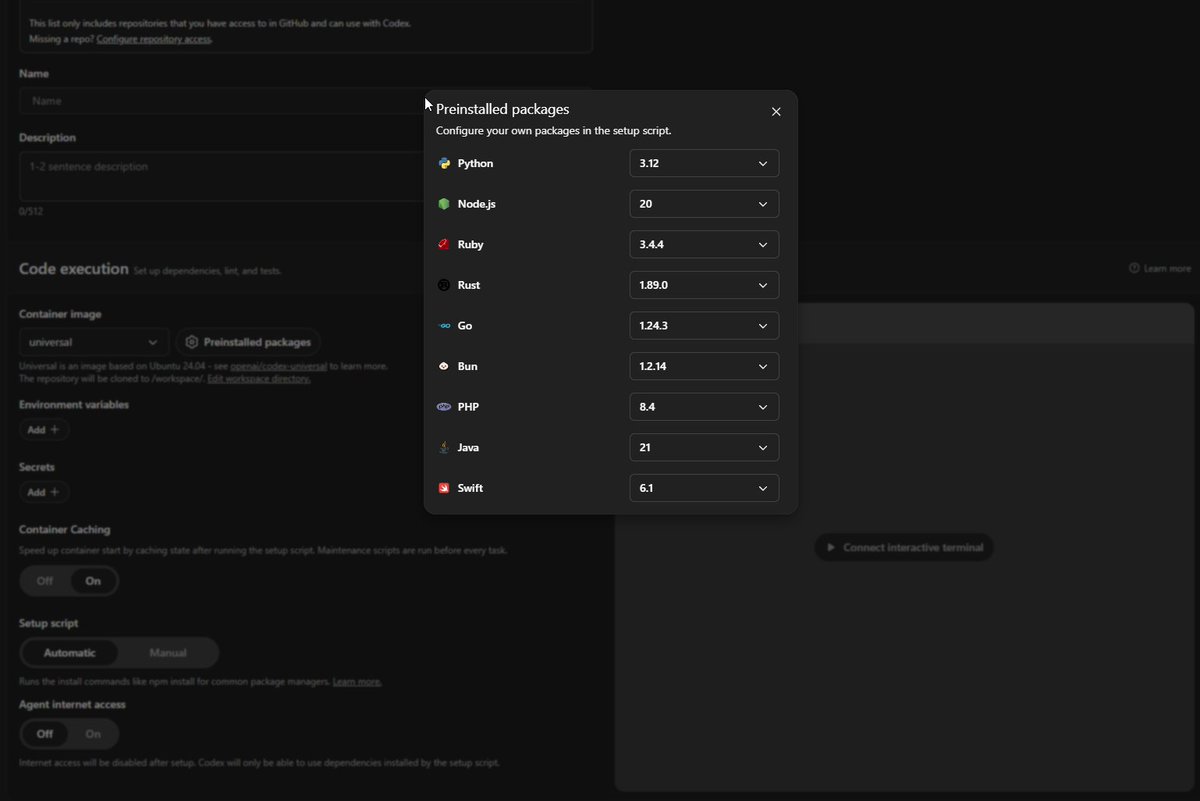Expand the Java 21 version dropdown
Image resolution: width=1200 pixels, height=801 pixels.
pos(704,448)
